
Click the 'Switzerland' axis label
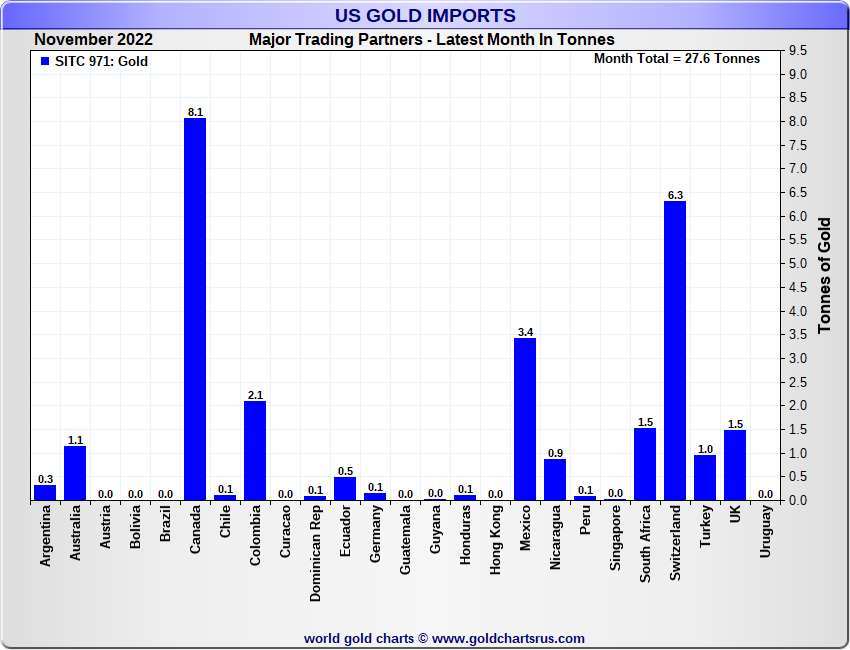[675, 543]
